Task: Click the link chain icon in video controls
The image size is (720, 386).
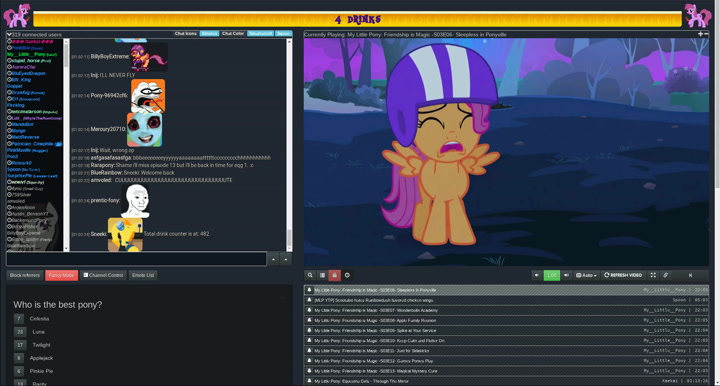Action: (665, 275)
